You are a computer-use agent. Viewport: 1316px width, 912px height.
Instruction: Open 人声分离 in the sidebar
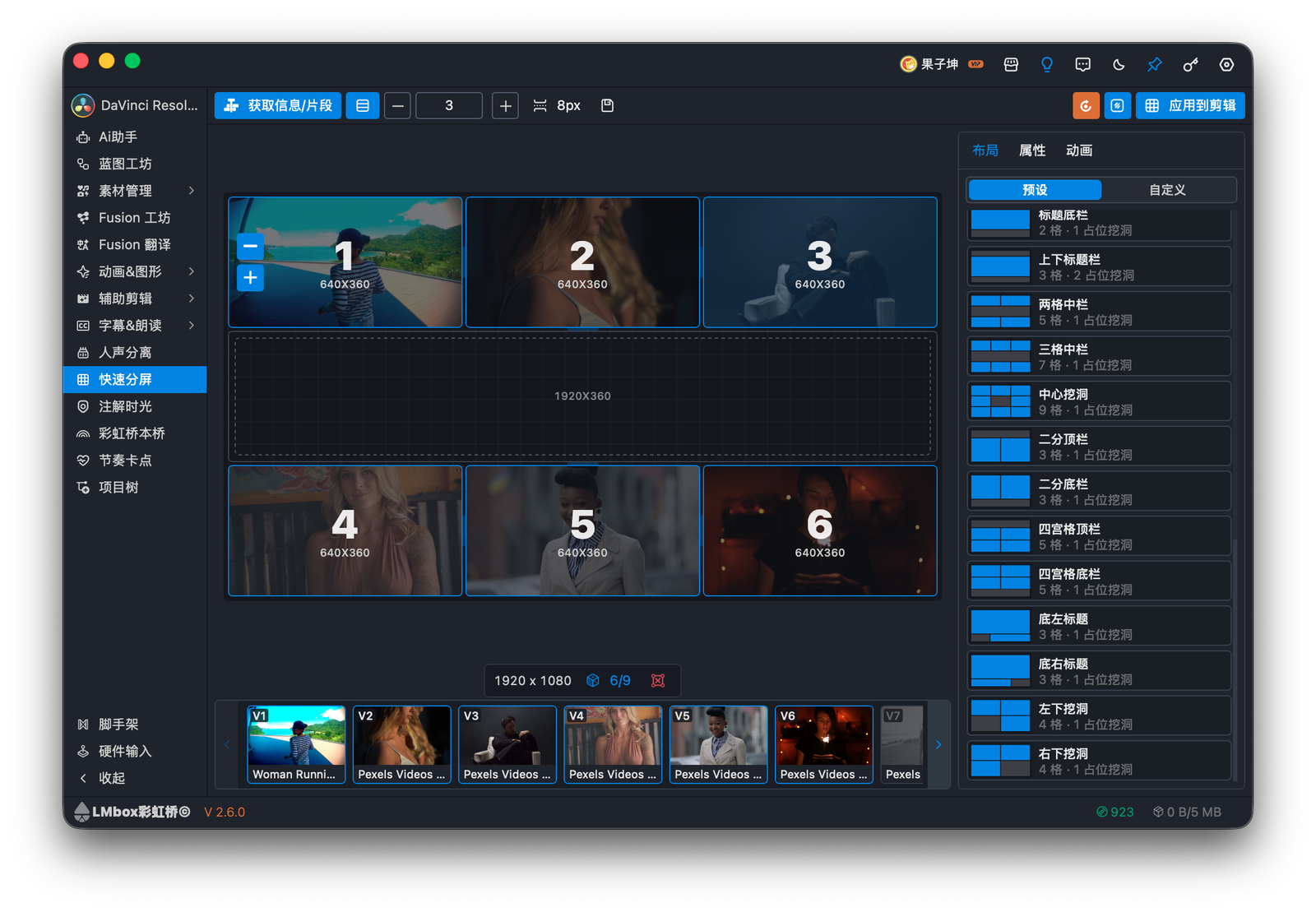pyautogui.click(x=135, y=353)
